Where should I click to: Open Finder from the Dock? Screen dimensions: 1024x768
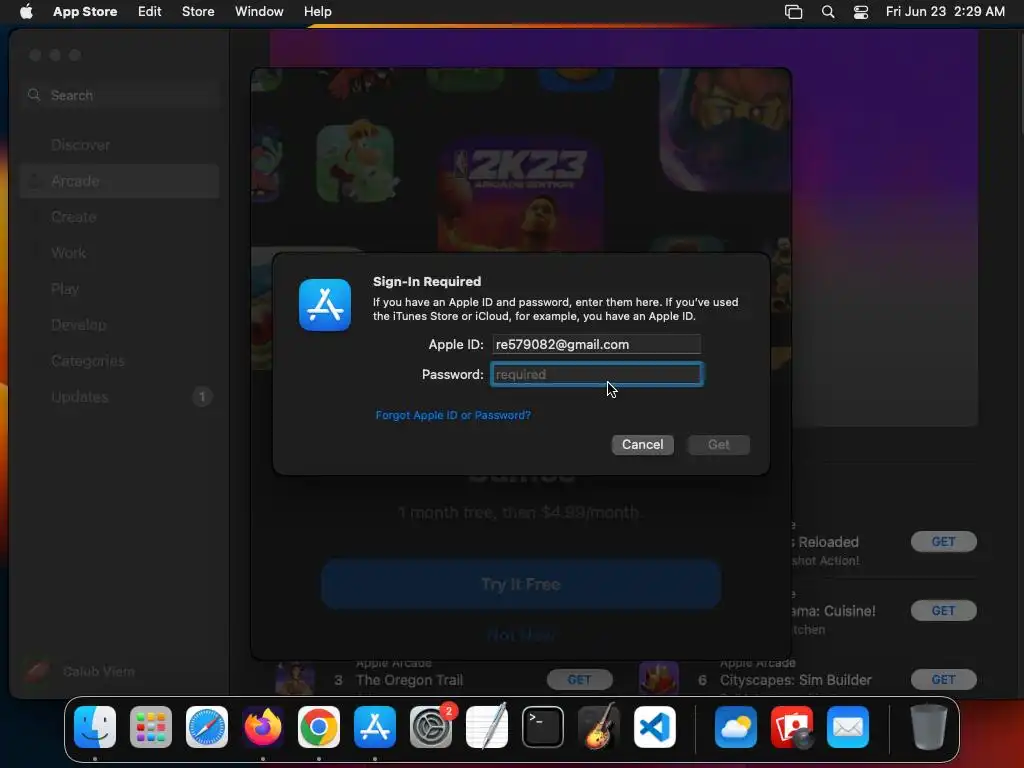[x=95, y=727]
